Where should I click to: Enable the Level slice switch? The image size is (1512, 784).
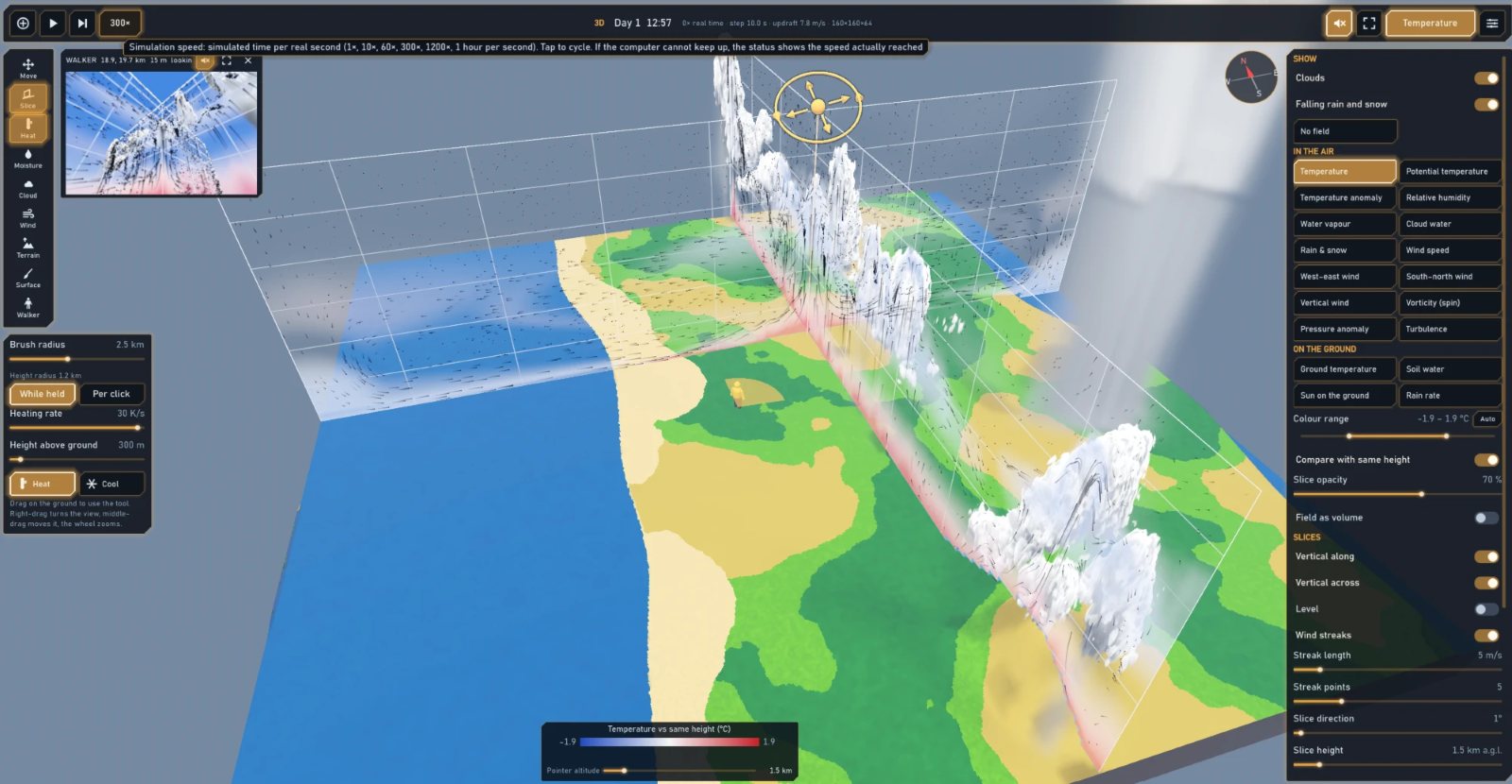click(1486, 609)
